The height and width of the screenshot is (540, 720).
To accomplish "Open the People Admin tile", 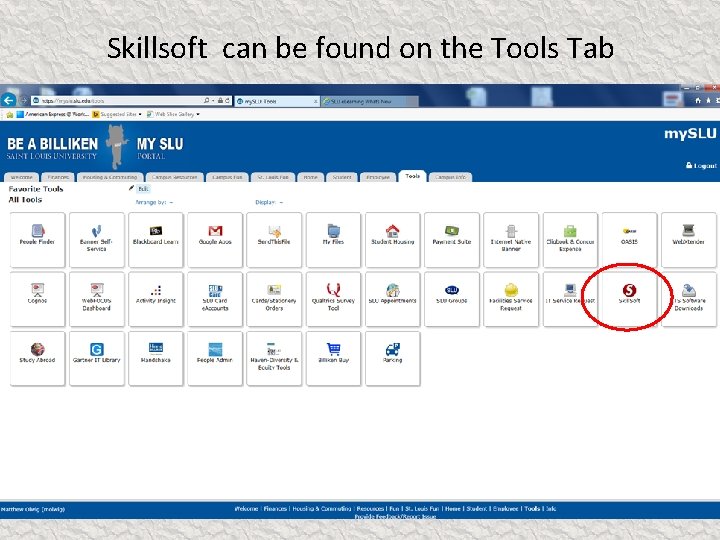I will 215,358.
